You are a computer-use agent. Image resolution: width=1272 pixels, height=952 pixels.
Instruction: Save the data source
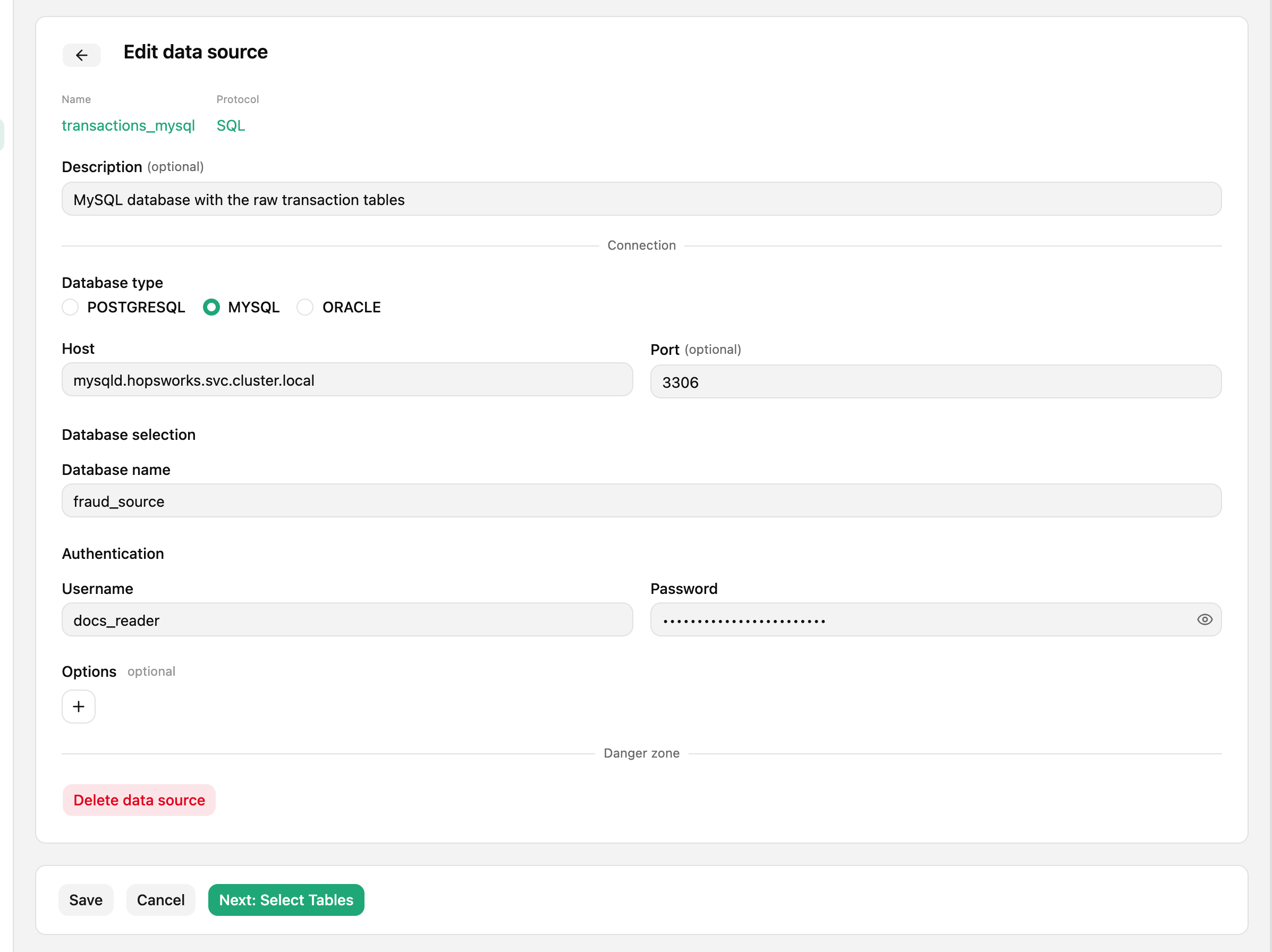pos(86,900)
